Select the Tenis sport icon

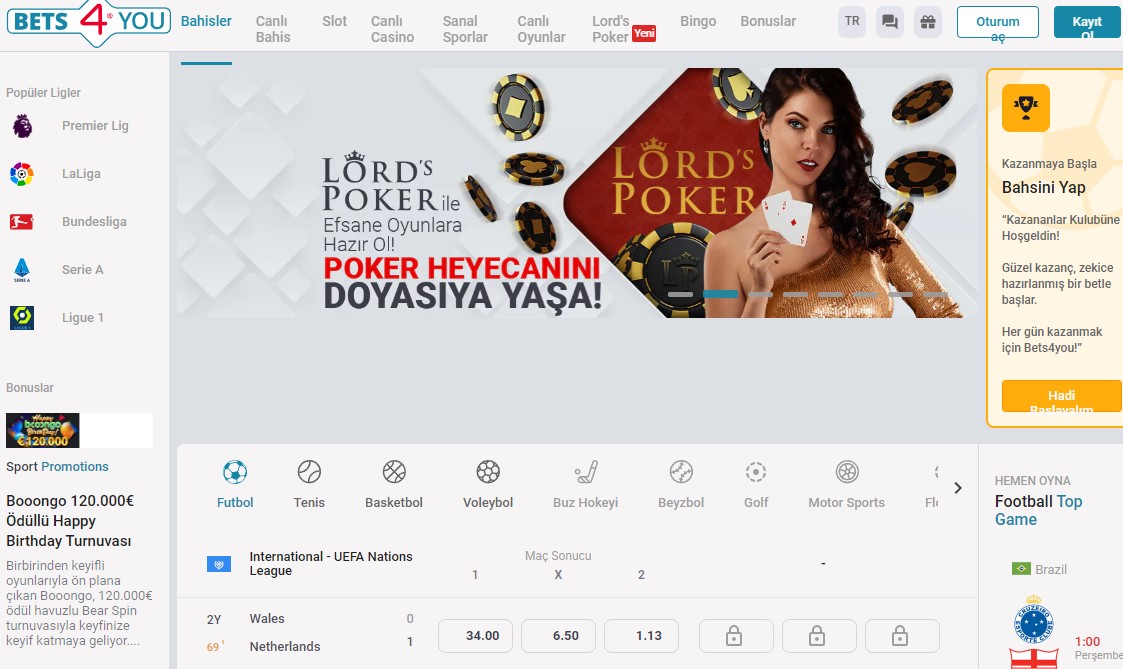click(x=309, y=472)
